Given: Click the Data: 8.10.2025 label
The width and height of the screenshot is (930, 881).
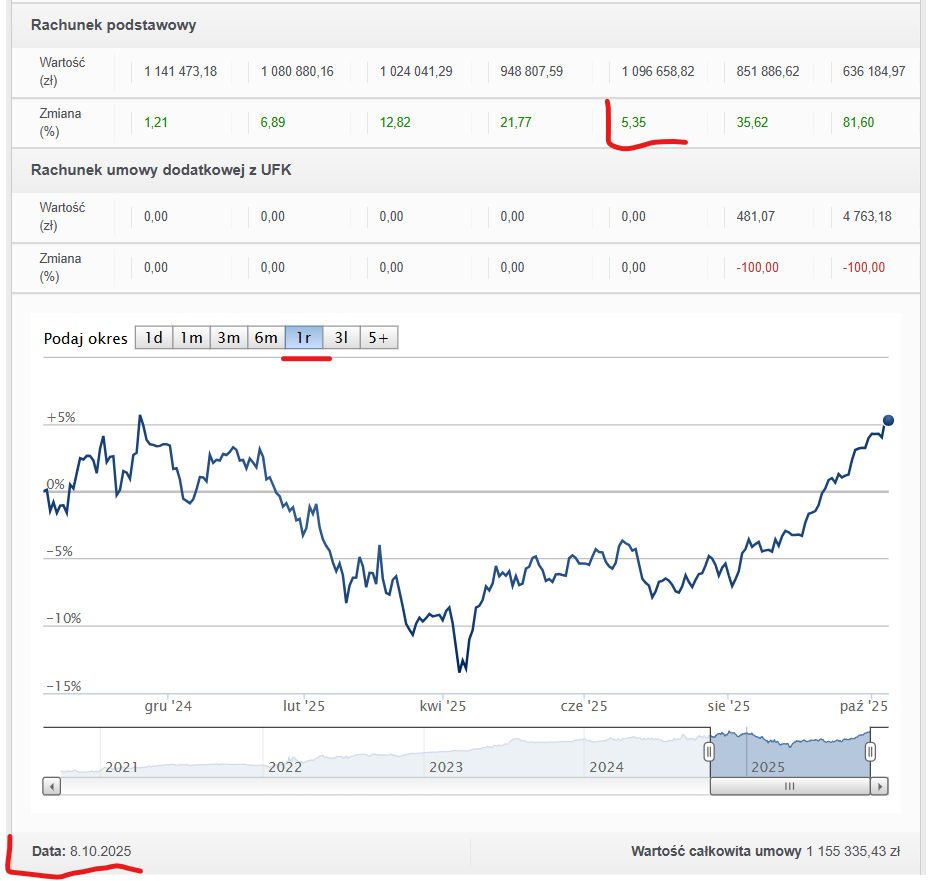Looking at the screenshot, I should pos(81,851).
